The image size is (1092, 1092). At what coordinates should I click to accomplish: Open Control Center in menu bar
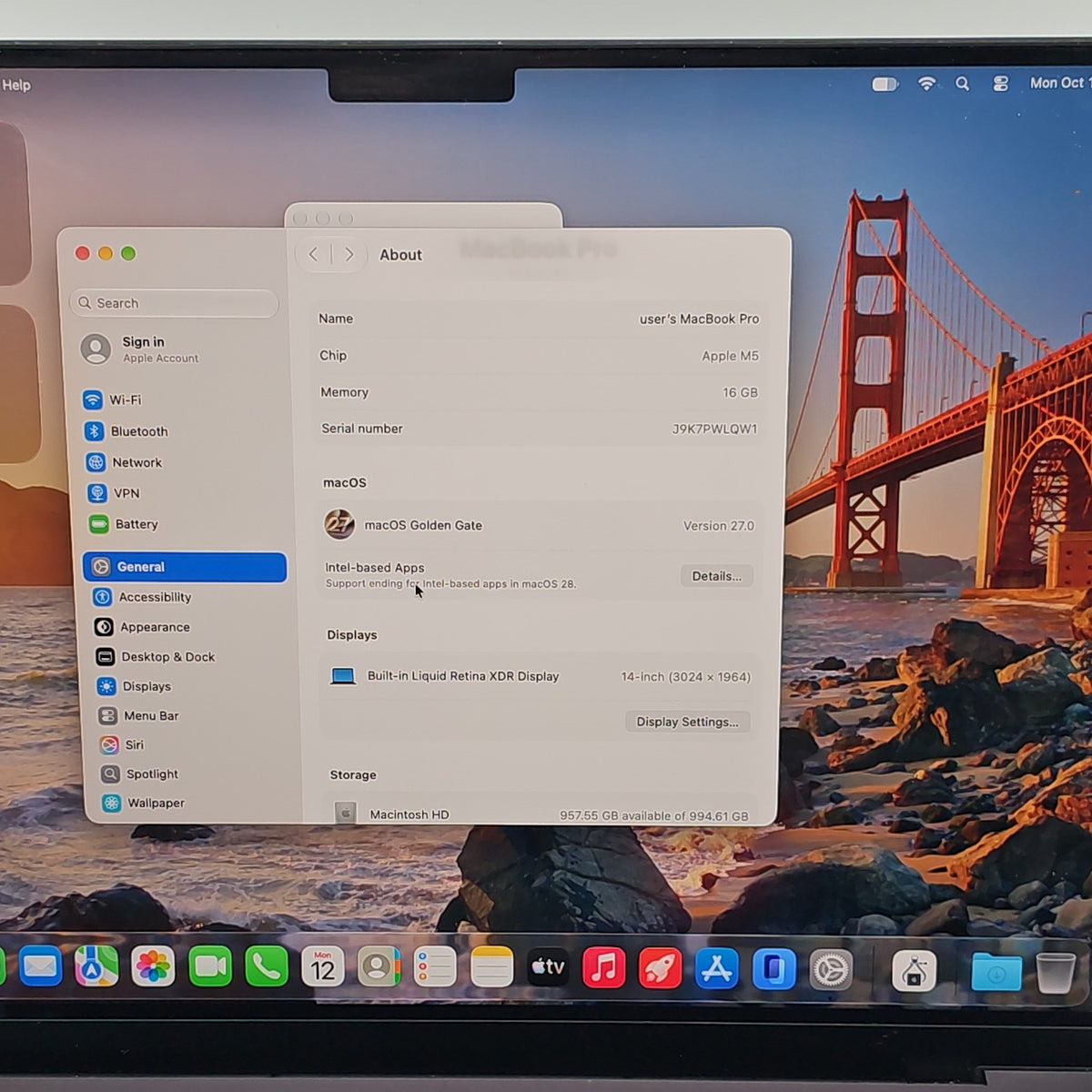1000,84
